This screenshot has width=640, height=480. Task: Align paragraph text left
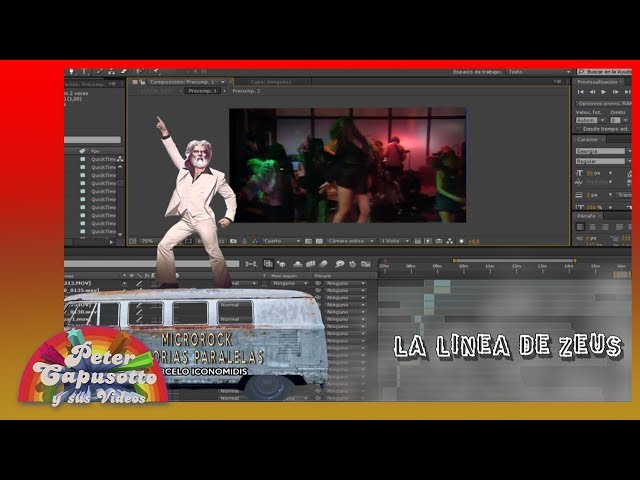coord(580,227)
